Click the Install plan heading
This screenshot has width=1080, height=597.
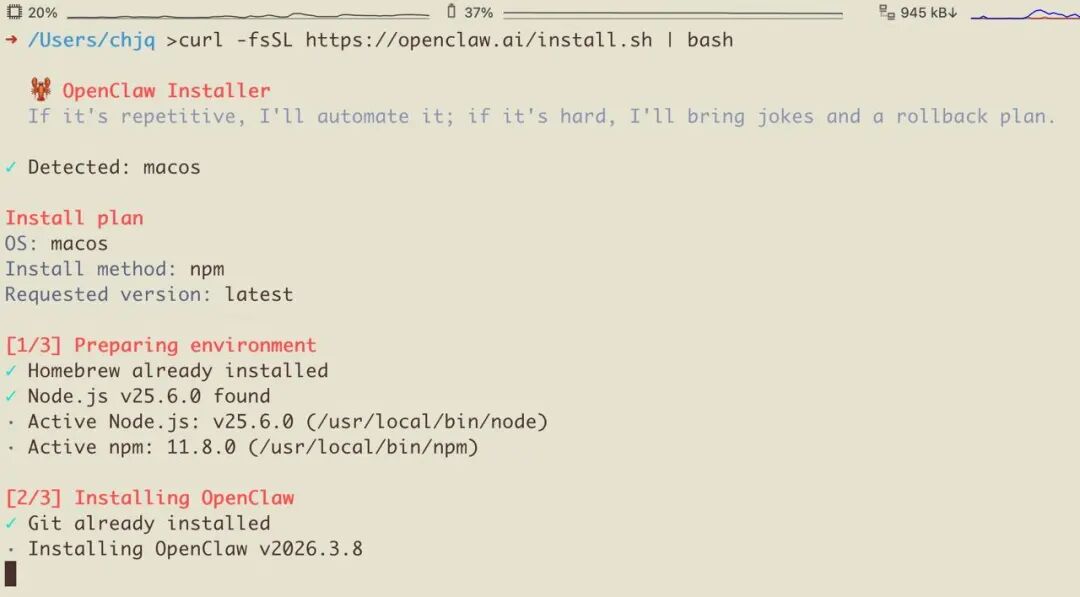point(74,218)
